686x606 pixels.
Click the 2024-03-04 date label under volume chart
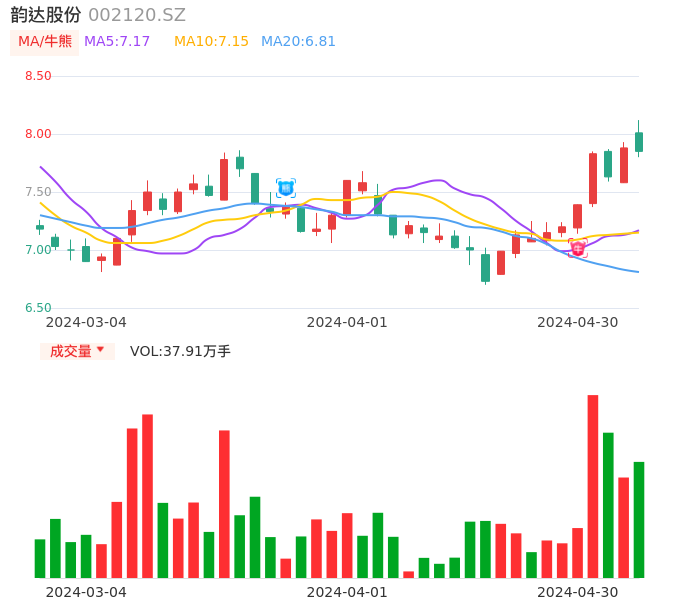(86, 592)
